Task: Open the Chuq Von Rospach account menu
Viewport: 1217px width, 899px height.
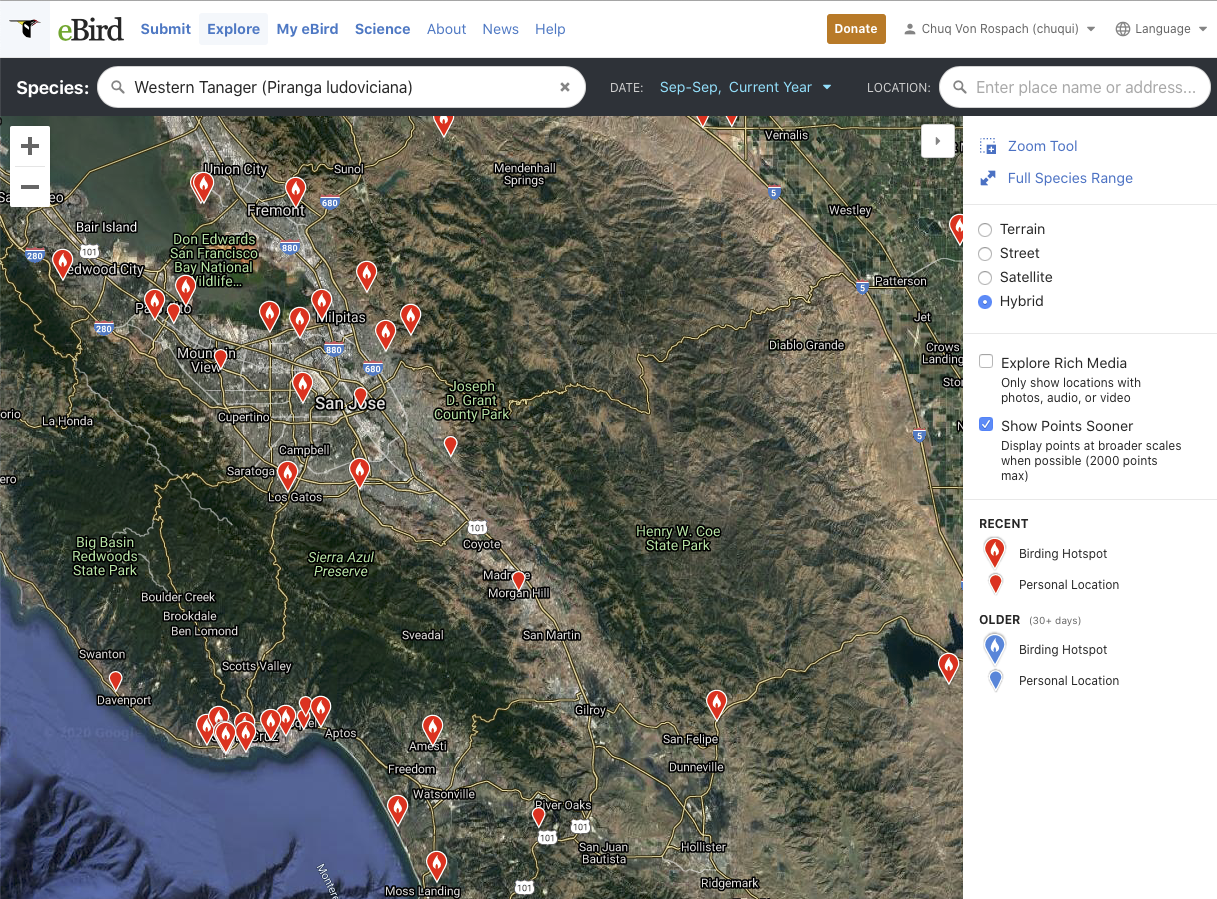Action: [x=999, y=29]
